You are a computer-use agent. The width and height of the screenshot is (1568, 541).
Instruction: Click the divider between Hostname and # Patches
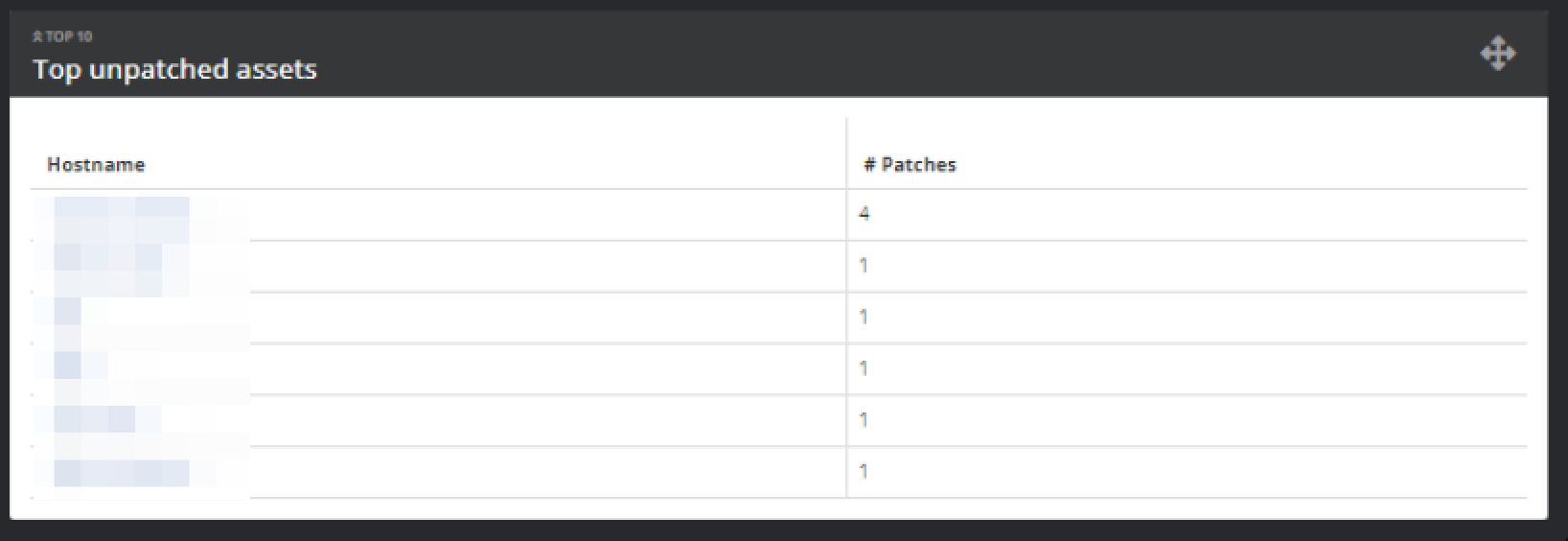[847, 153]
